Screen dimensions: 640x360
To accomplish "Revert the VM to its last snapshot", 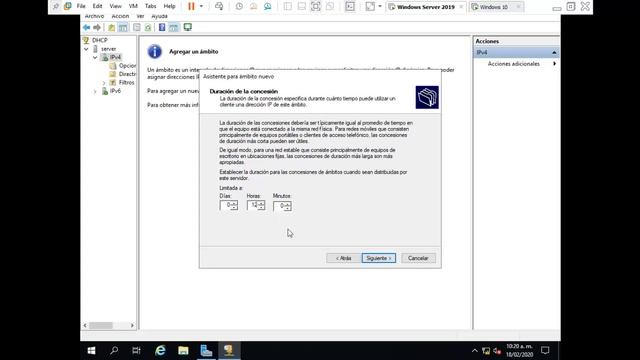I will (253, 6).
